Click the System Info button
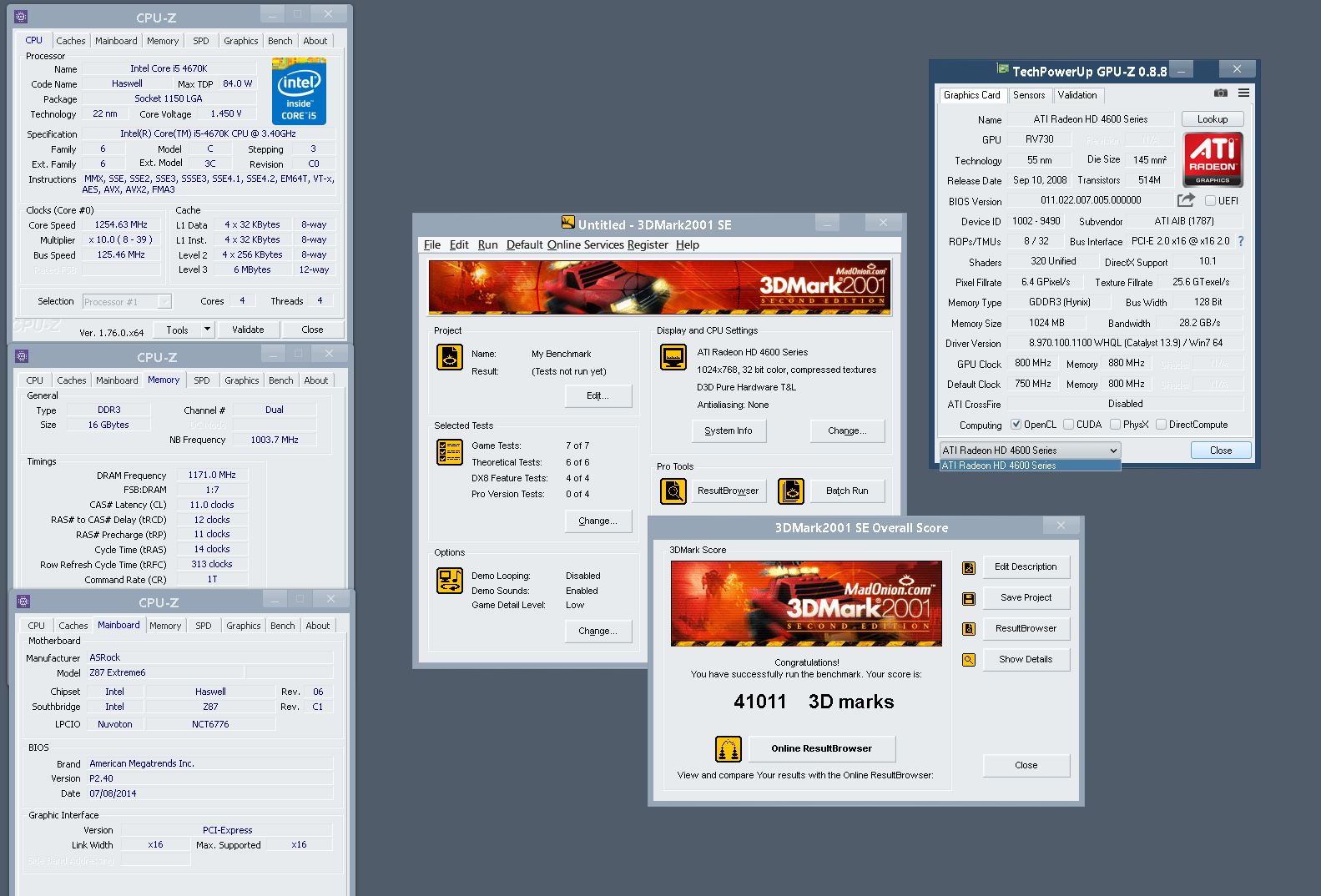This screenshot has width=1321, height=896. [x=729, y=431]
